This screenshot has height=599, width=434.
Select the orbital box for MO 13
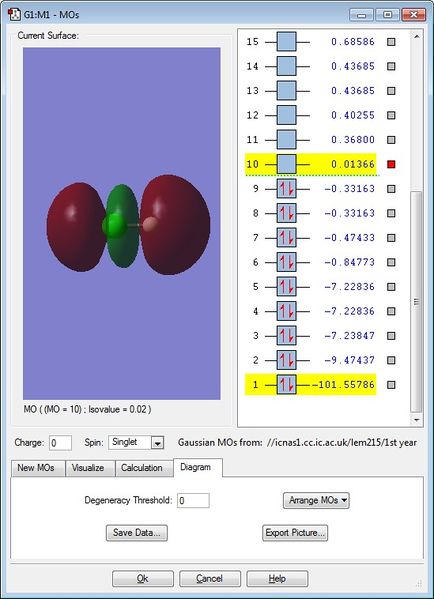pos(287,91)
